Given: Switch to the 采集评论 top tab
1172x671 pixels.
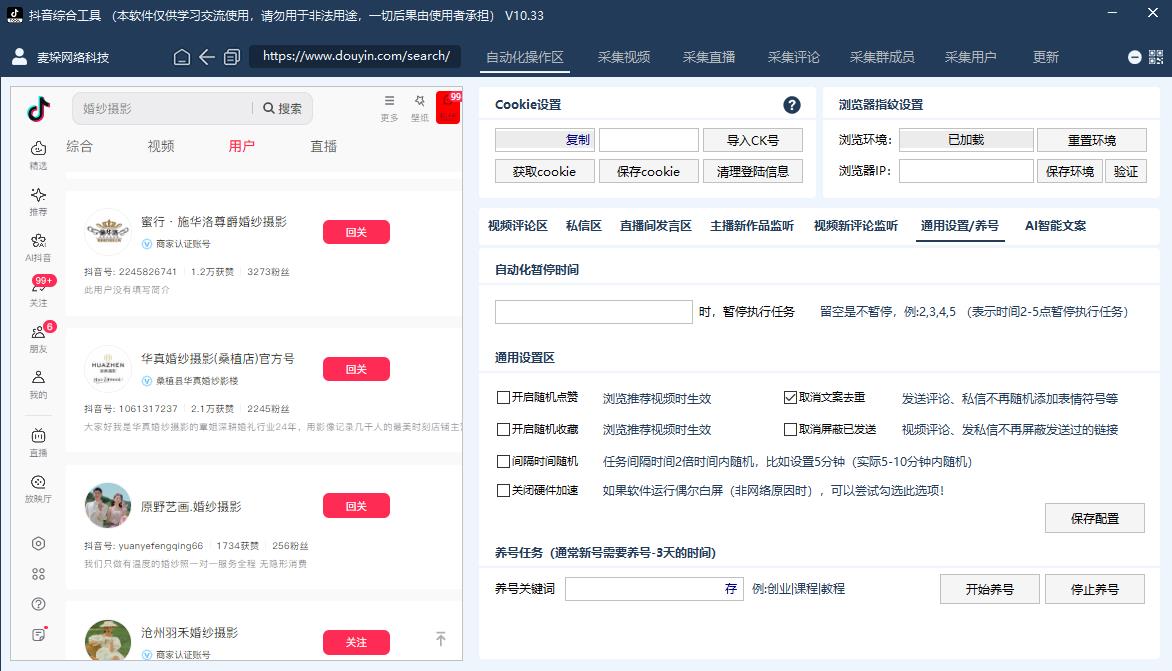Looking at the screenshot, I should [794, 57].
